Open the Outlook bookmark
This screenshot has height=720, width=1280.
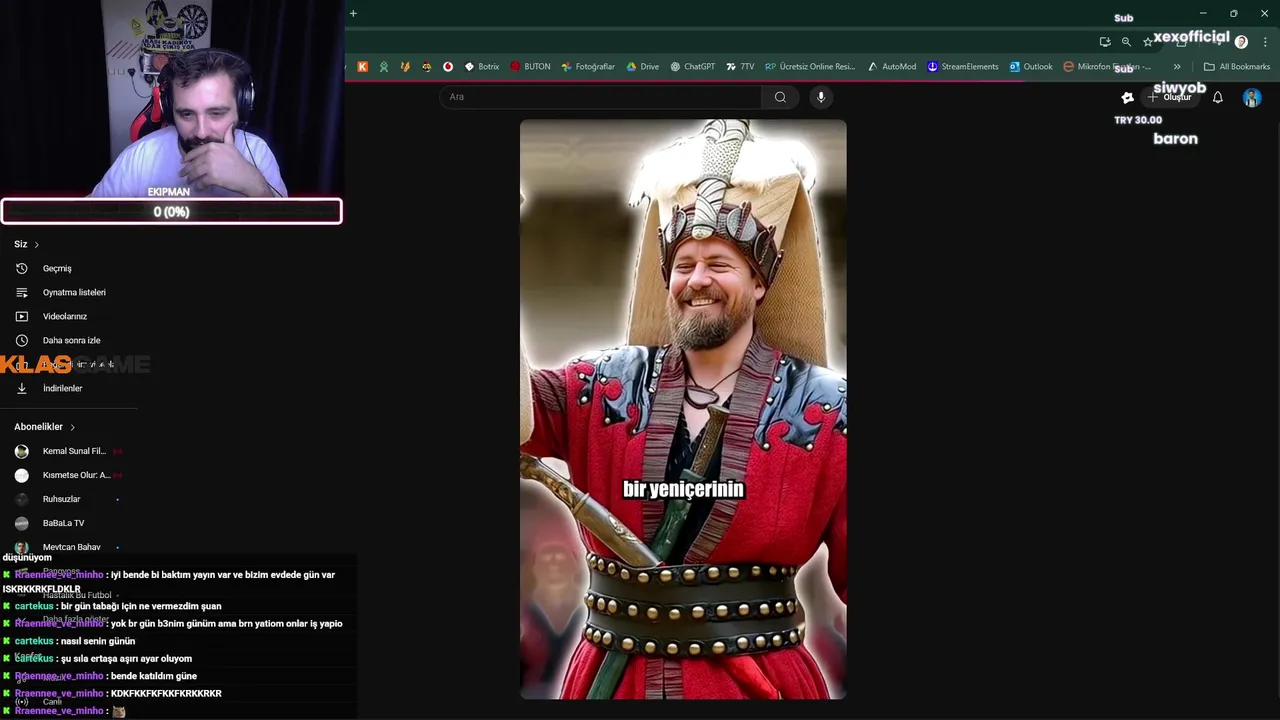(1031, 67)
